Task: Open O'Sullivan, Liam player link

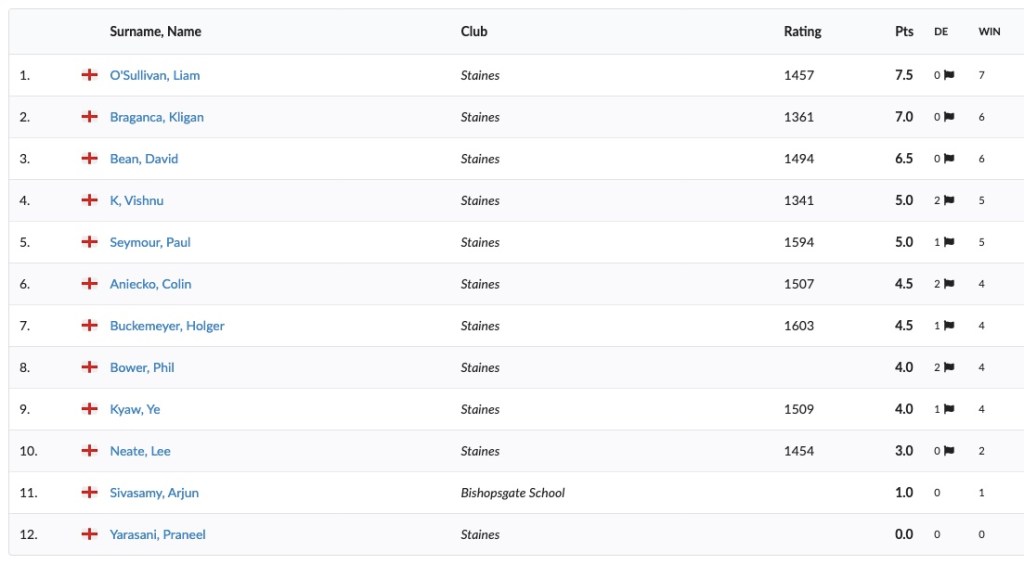Action: click(155, 75)
